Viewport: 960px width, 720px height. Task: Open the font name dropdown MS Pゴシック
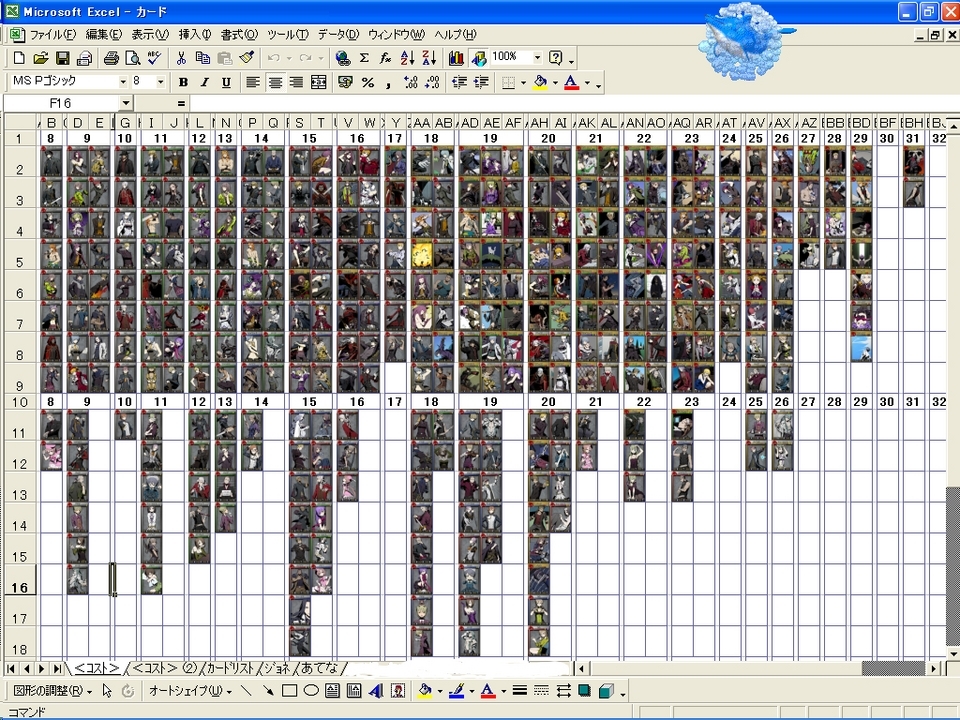tap(122, 82)
